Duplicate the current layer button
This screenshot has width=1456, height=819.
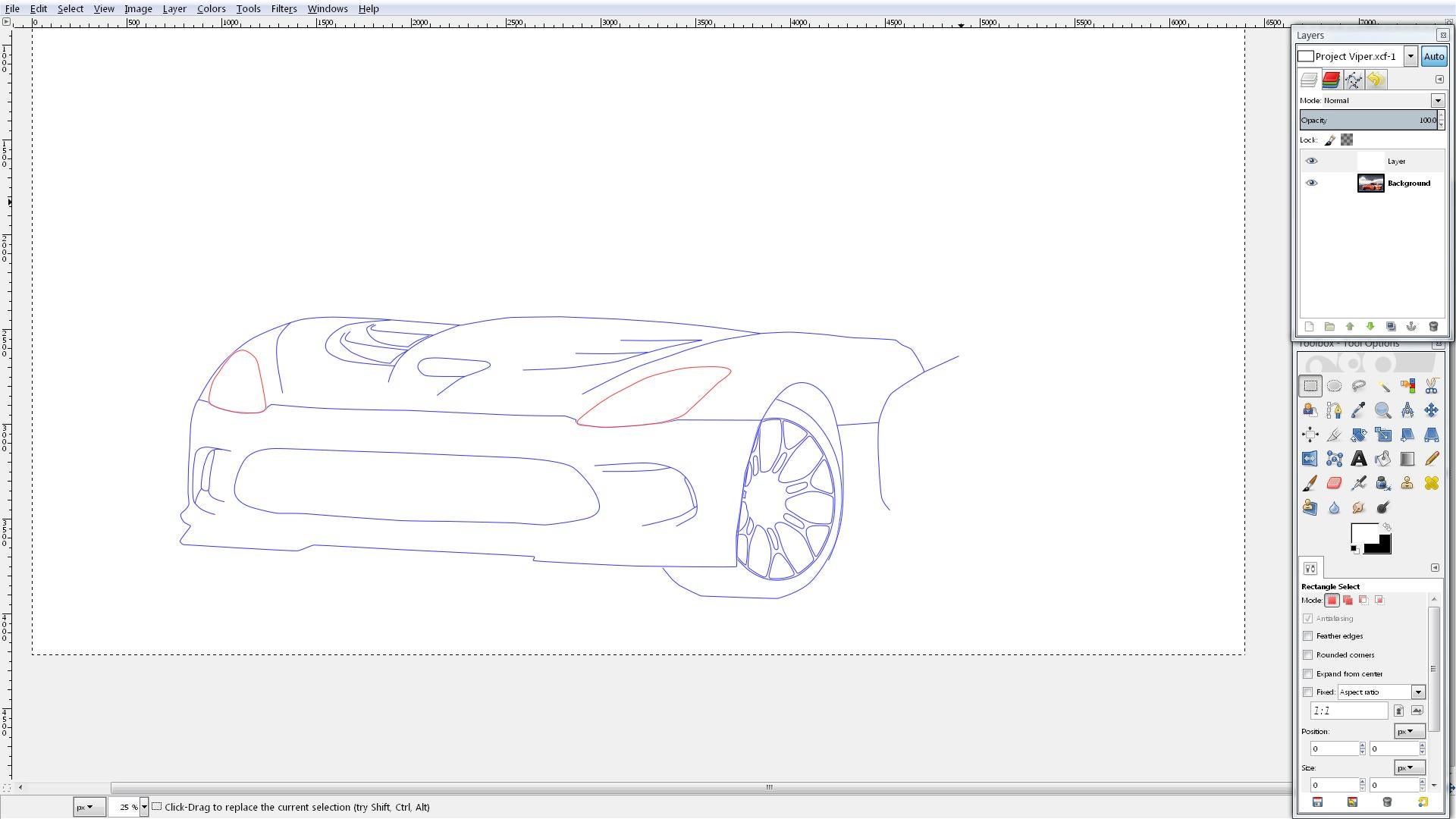(1391, 327)
